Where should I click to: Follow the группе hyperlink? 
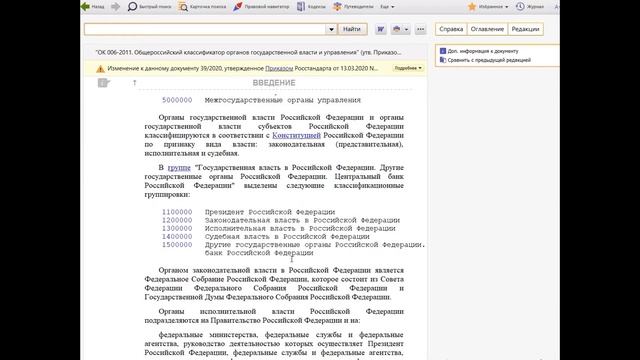pyautogui.click(x=179, y=167)
